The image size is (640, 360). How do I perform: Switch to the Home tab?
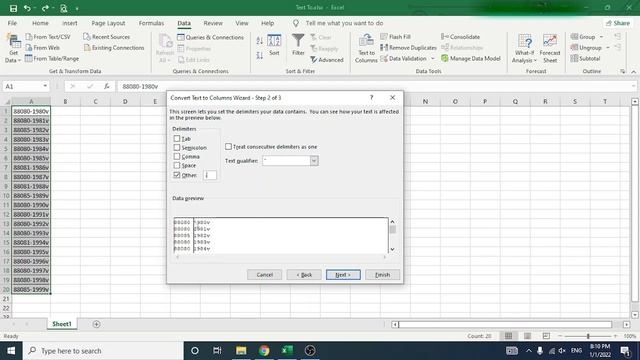pos(40,23)
